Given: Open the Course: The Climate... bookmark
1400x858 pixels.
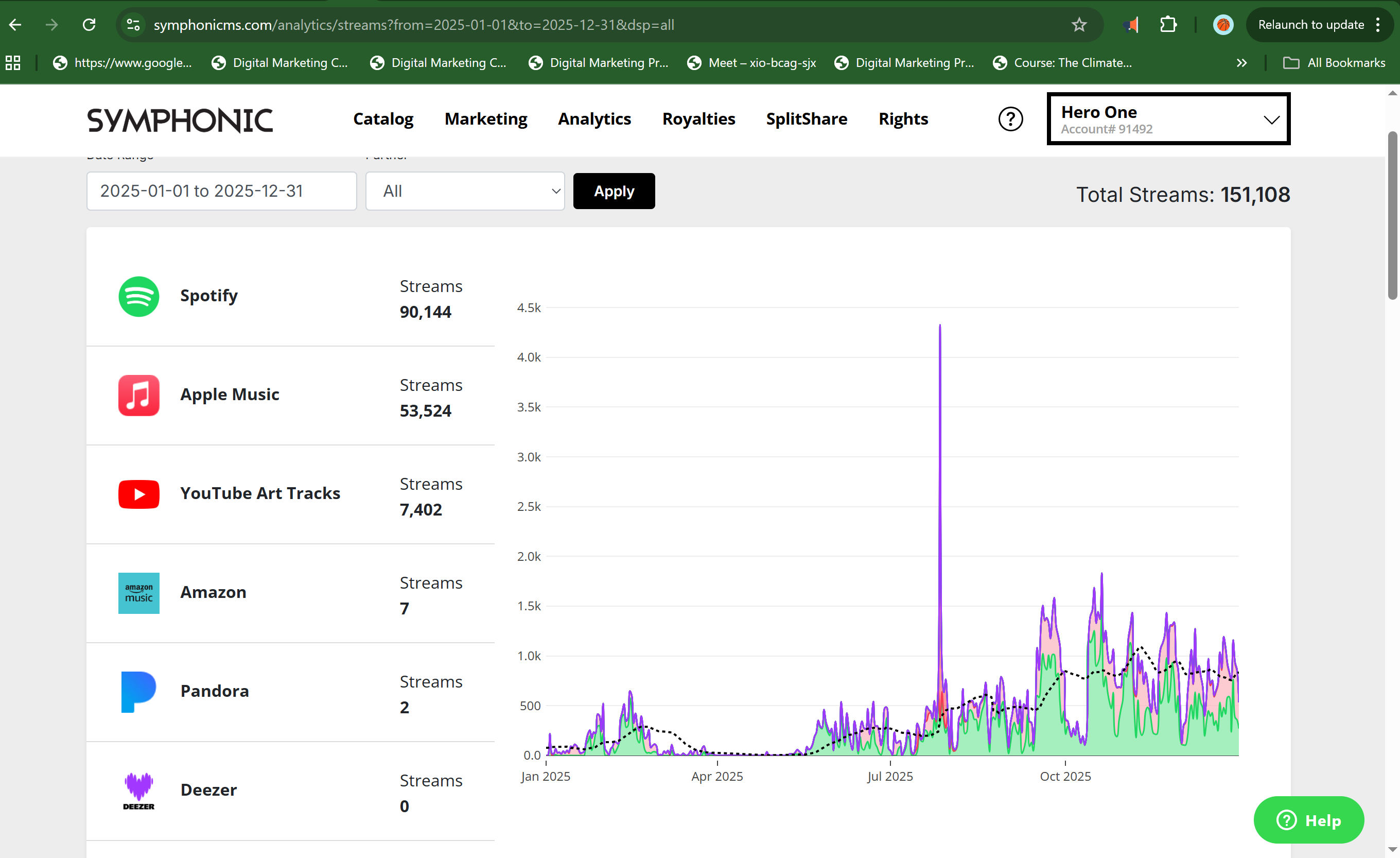Looking at the screenshot, I should (1062, 62).
